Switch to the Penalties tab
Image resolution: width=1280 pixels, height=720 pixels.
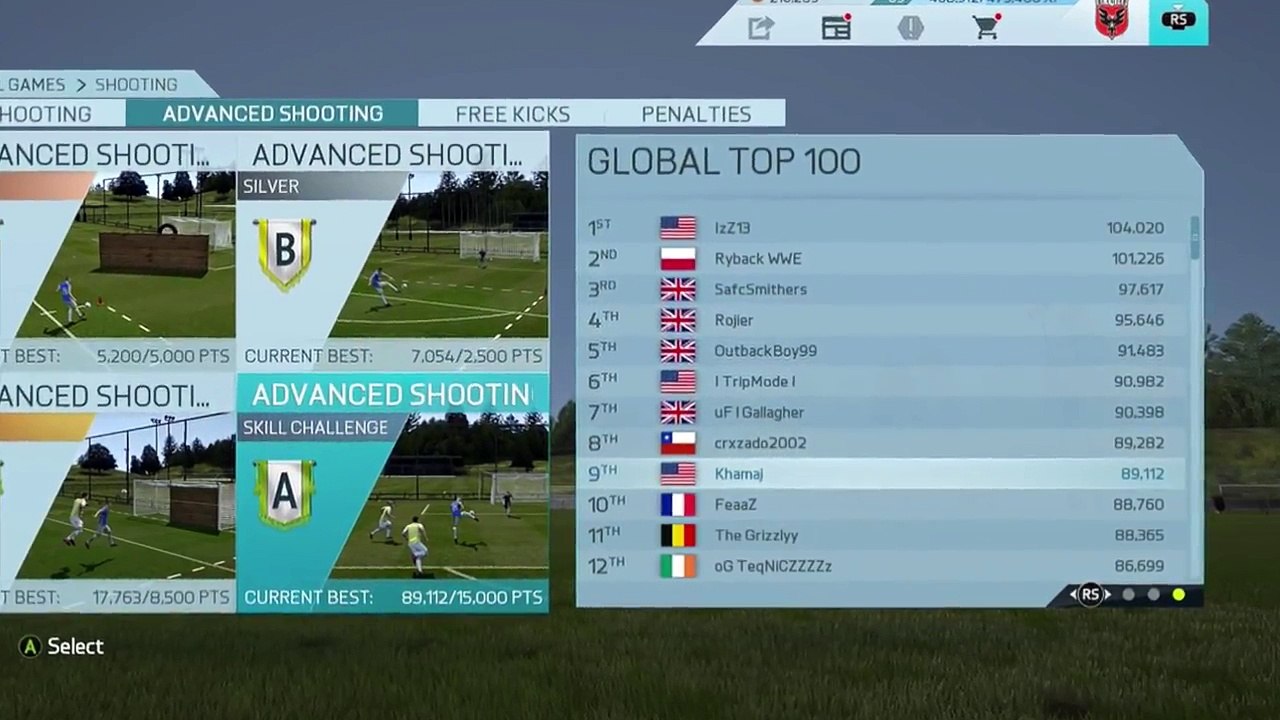(696, 114)
